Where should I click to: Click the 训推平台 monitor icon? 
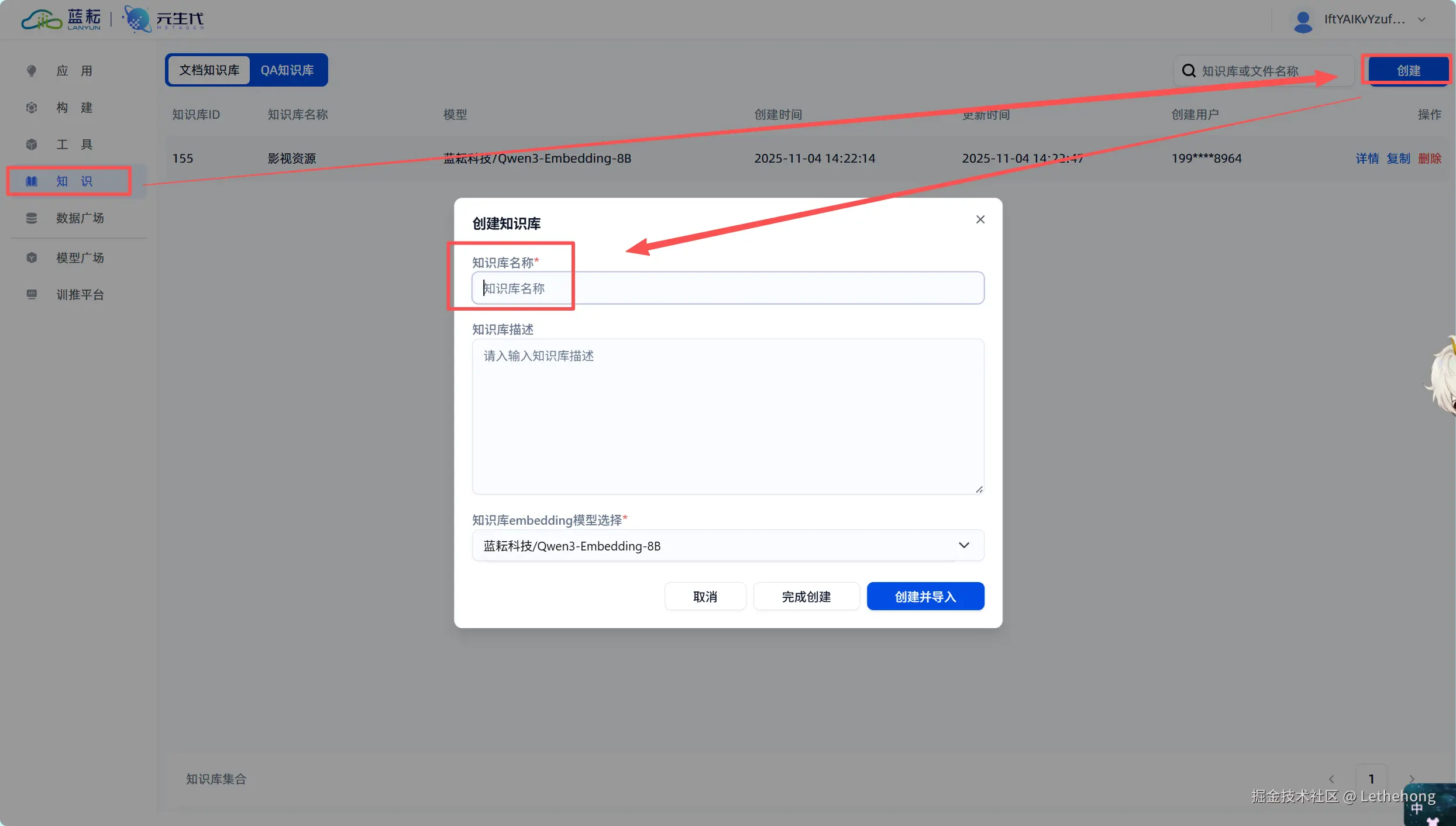point(32,294)
